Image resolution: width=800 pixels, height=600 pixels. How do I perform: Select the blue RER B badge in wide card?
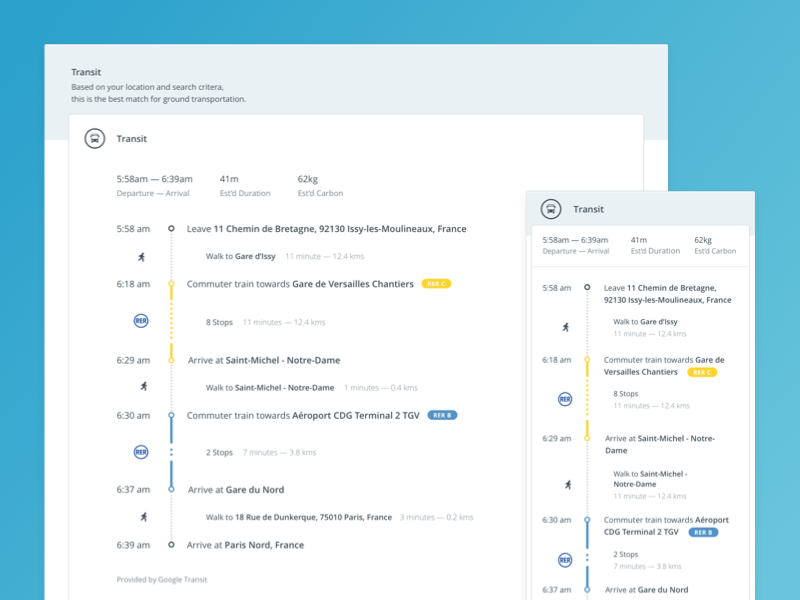(442, 415)
